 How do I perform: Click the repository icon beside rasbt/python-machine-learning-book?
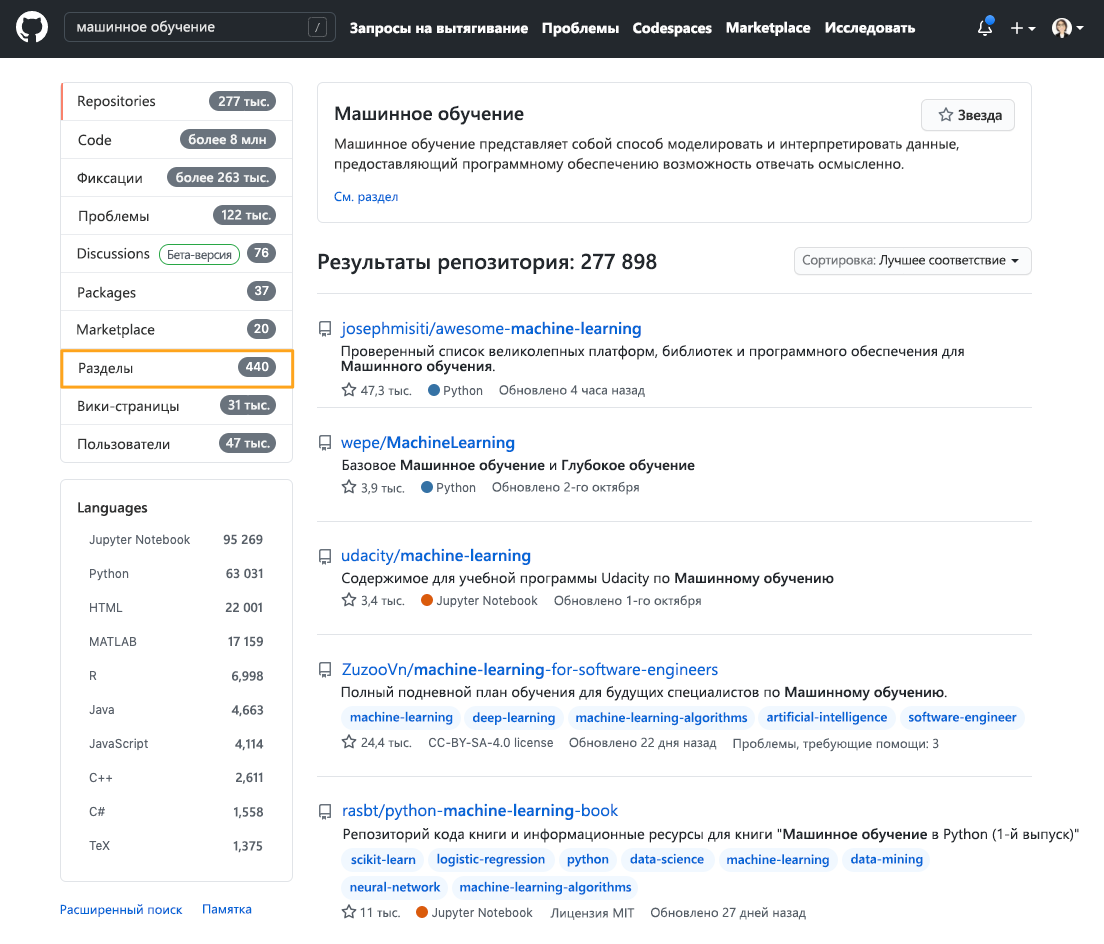click(x=324, y=810)
